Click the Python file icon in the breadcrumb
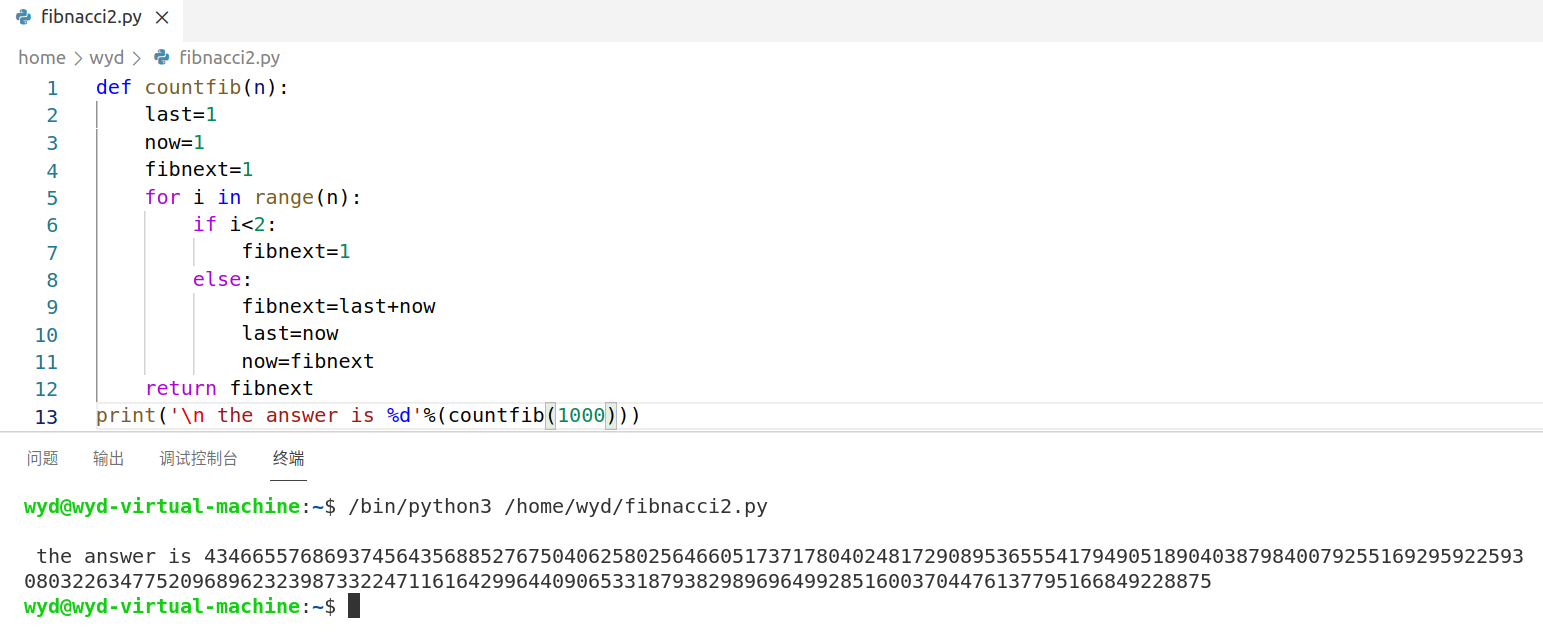 pyautogui.click(x=162, y=57)
